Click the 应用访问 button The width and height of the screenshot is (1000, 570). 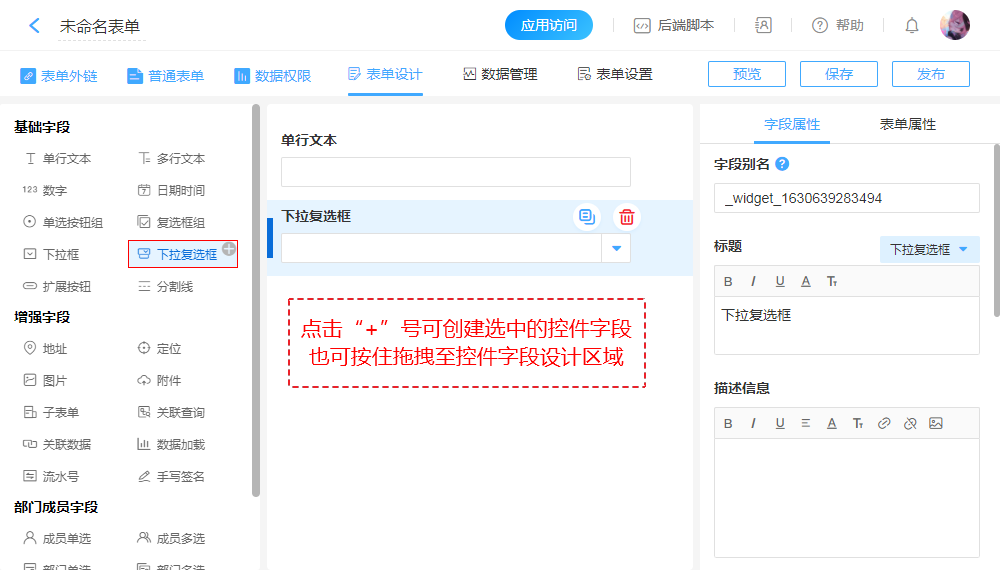[549, 26]
